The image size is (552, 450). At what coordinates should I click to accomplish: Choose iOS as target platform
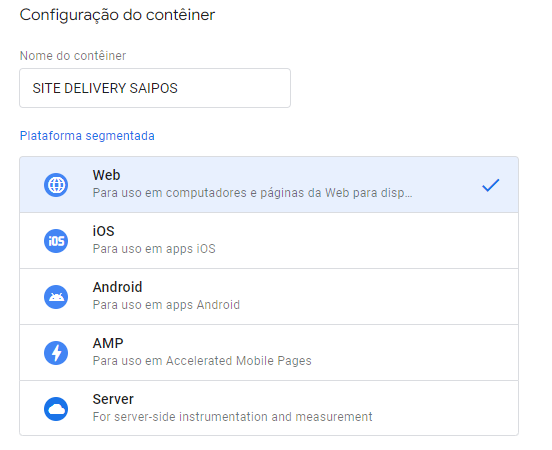pyautogui.click(x=269, y=240)
